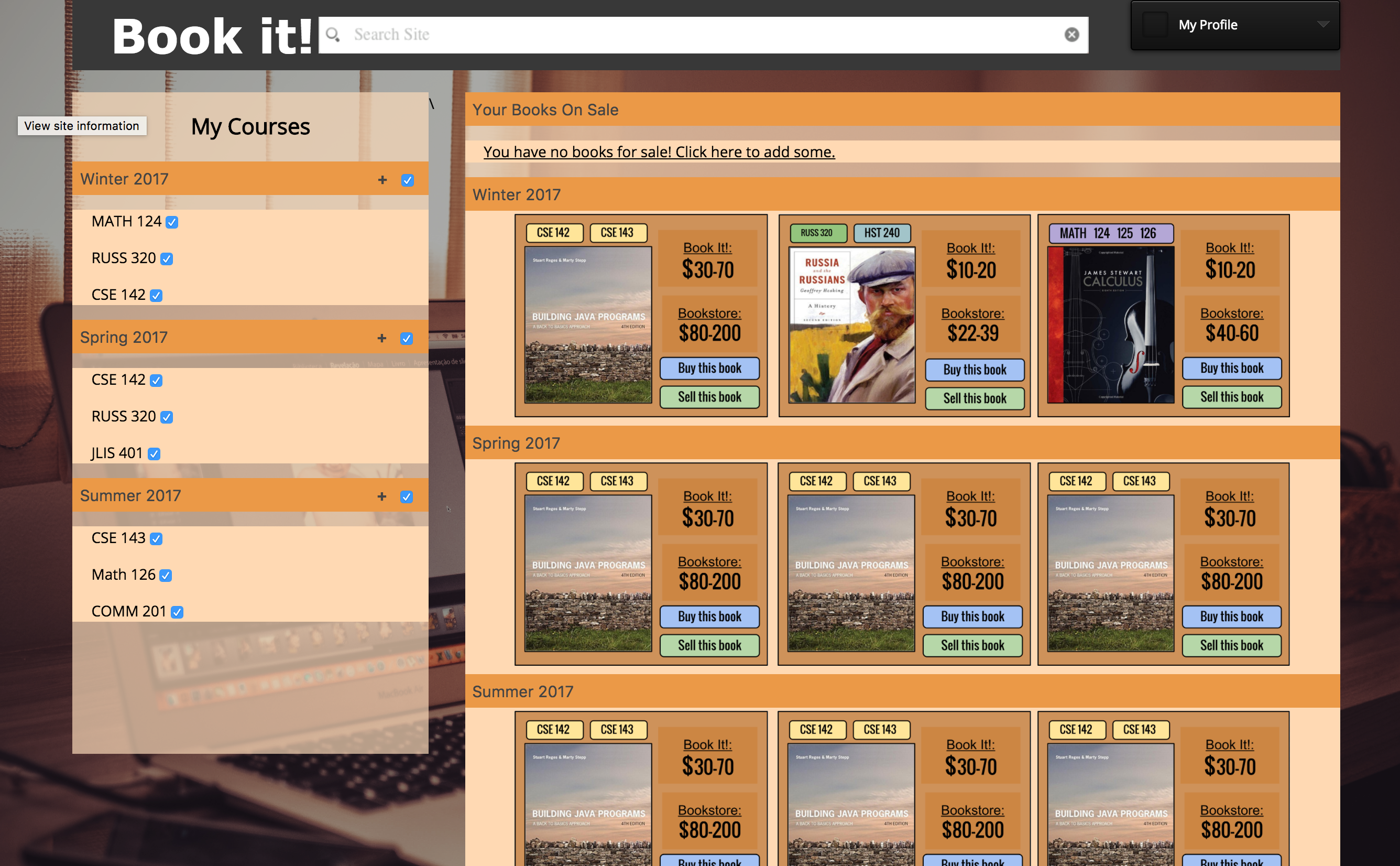Image resolution: width=1400 pixels, height=866 pixels.
Task: Click plus icon on Winter 2017 header
Action: click(x=382, y=180)
